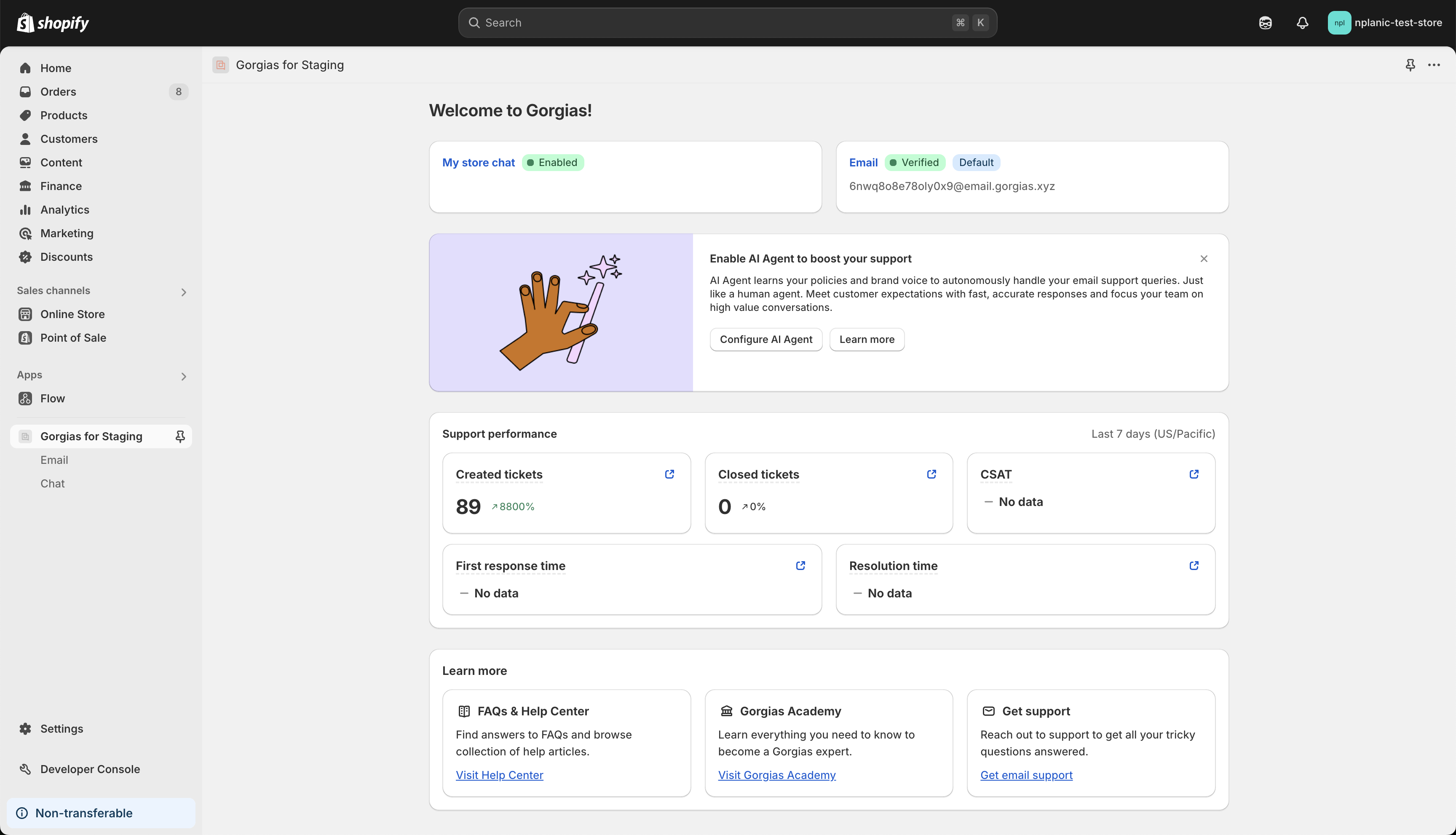Open the three-dot more actions menu
Screen dimensions: 1456x835
pyautogui.click(x=1434, y=65)
